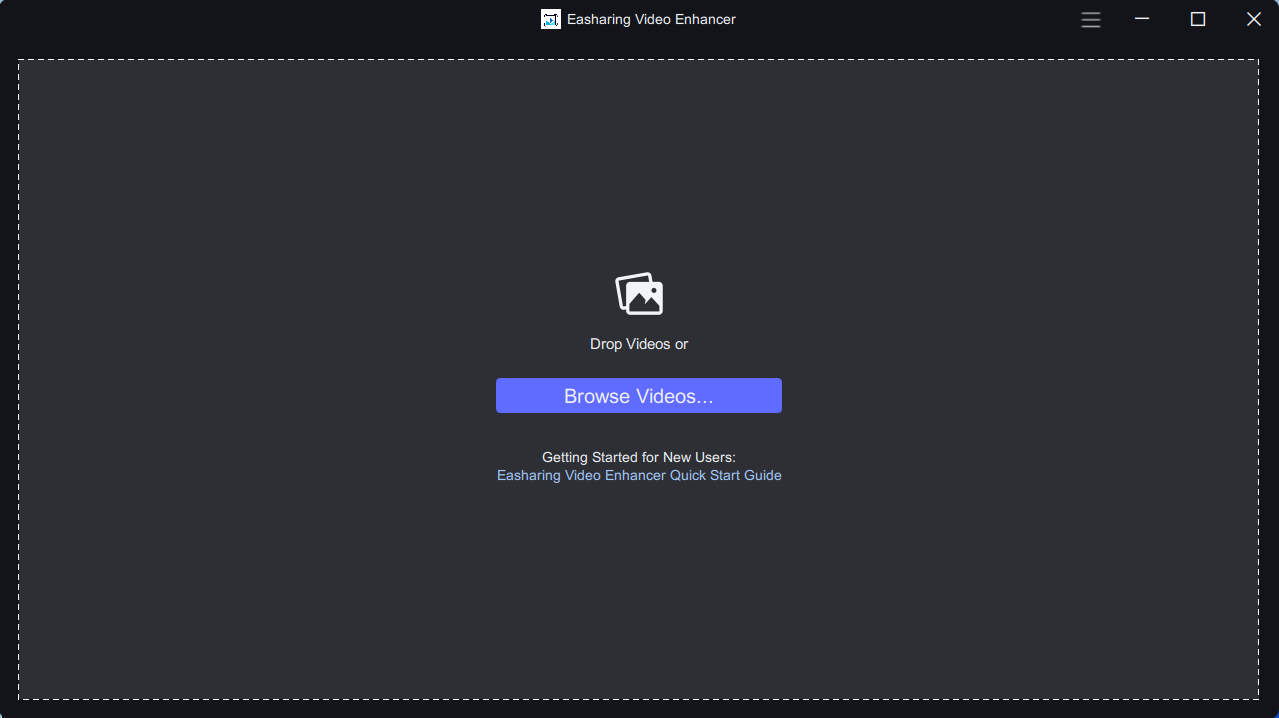
Task: Click the stacked pictures drop icon
Action: coord(639,294)
